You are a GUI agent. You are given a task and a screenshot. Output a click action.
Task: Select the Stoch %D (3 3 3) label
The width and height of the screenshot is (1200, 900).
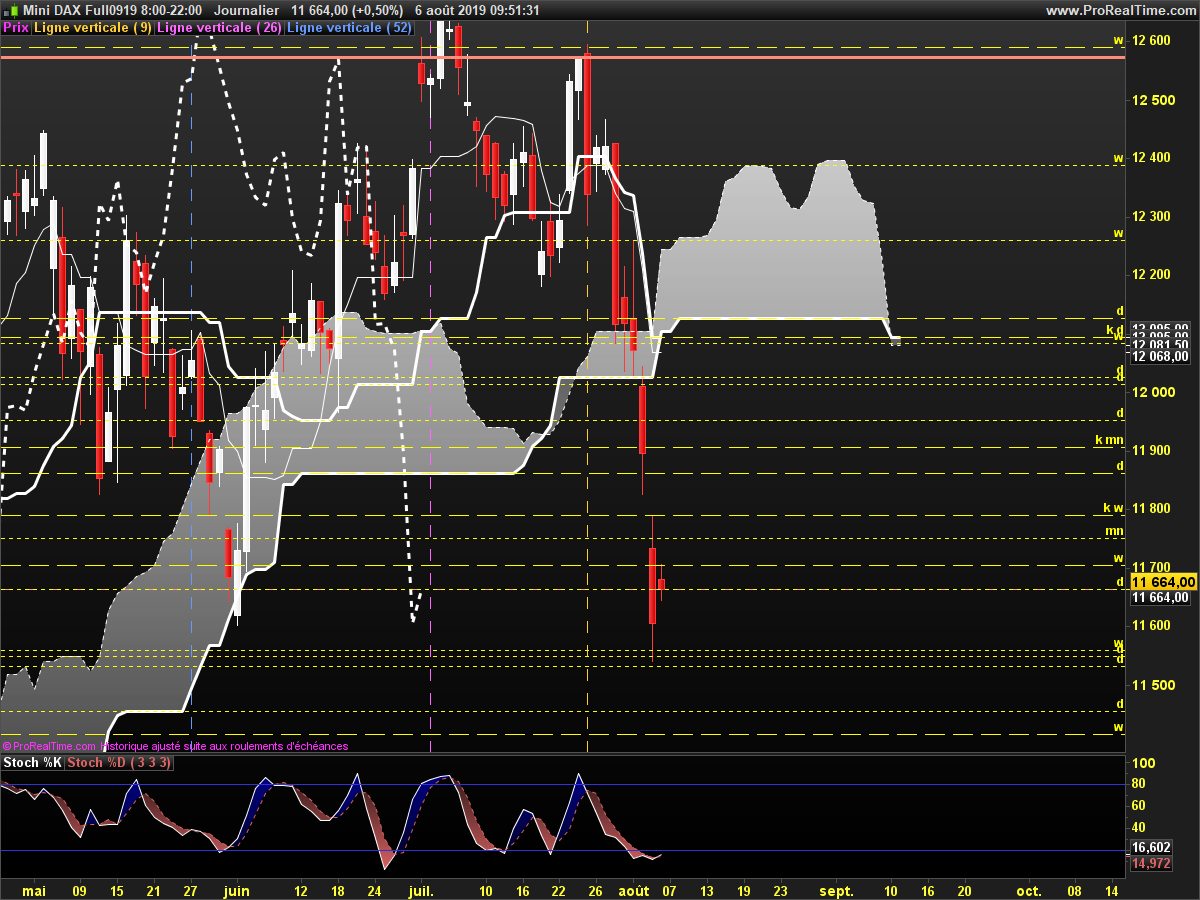coord(119,763)
